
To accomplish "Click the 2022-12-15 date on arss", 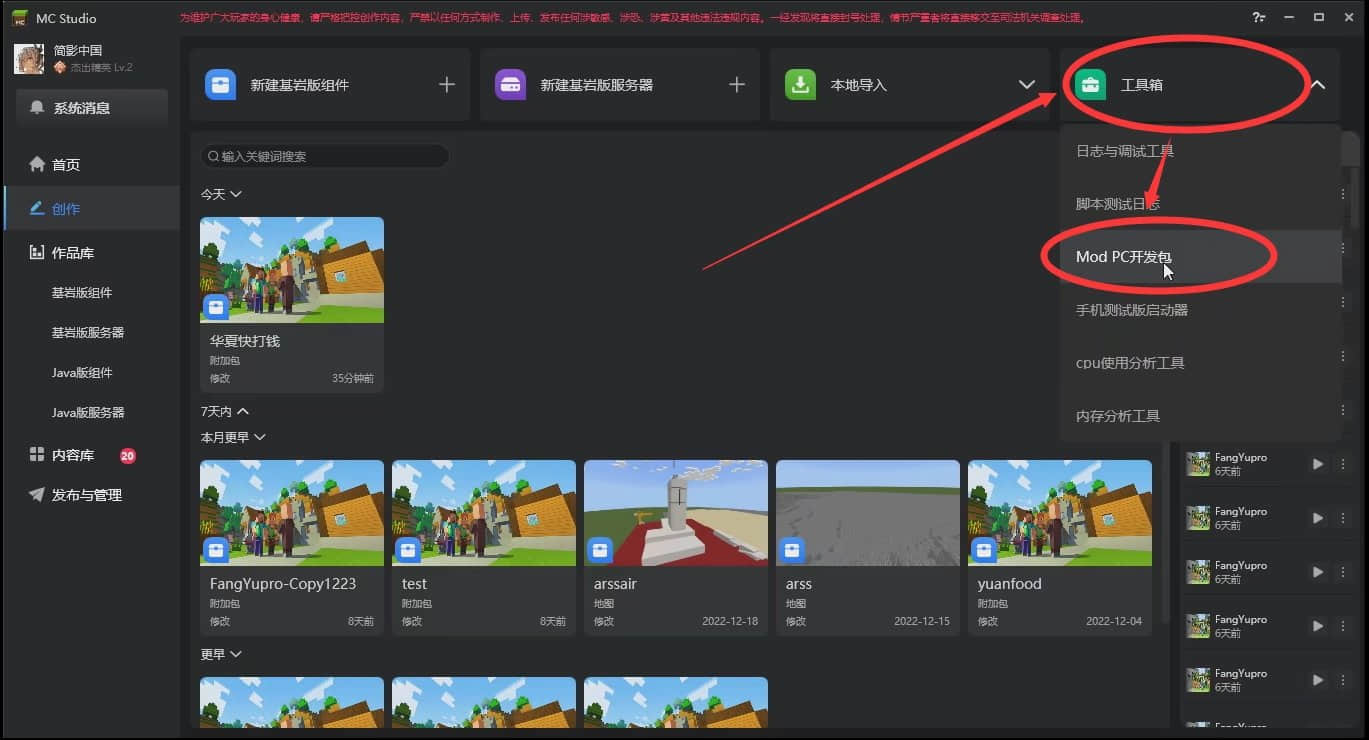I will 922,621.
